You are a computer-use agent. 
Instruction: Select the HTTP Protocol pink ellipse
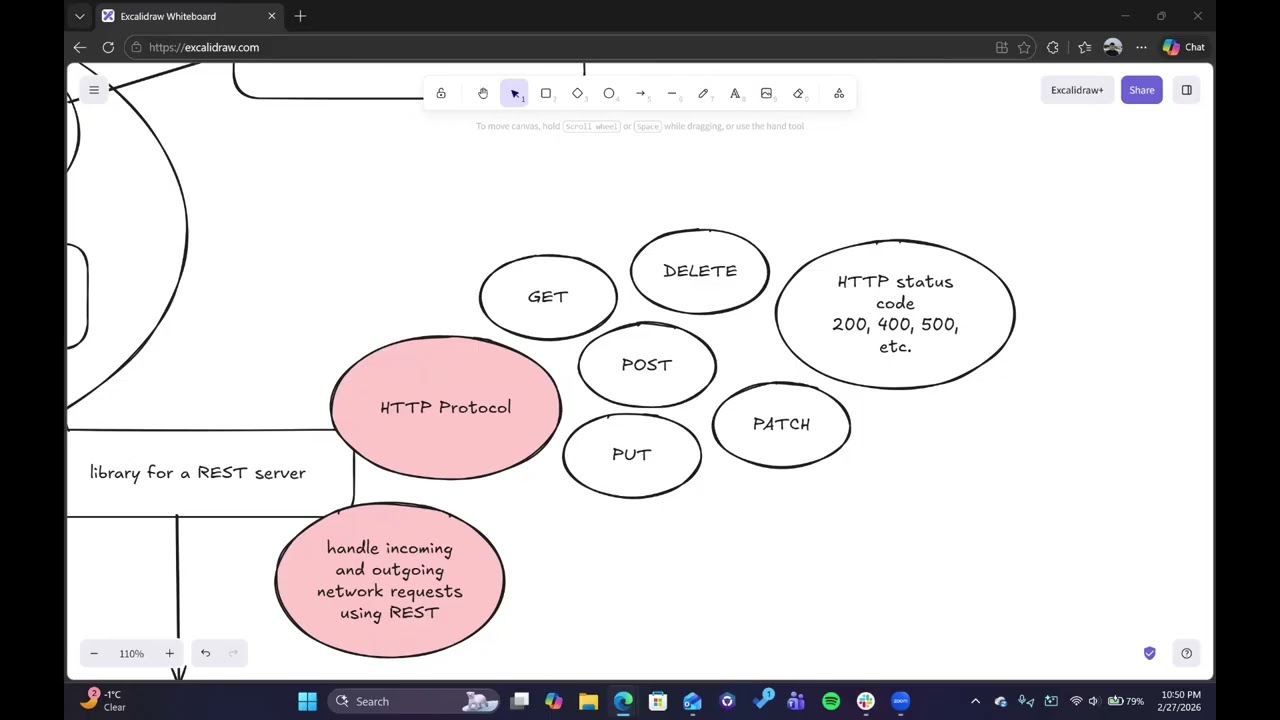tap(446, 407)
